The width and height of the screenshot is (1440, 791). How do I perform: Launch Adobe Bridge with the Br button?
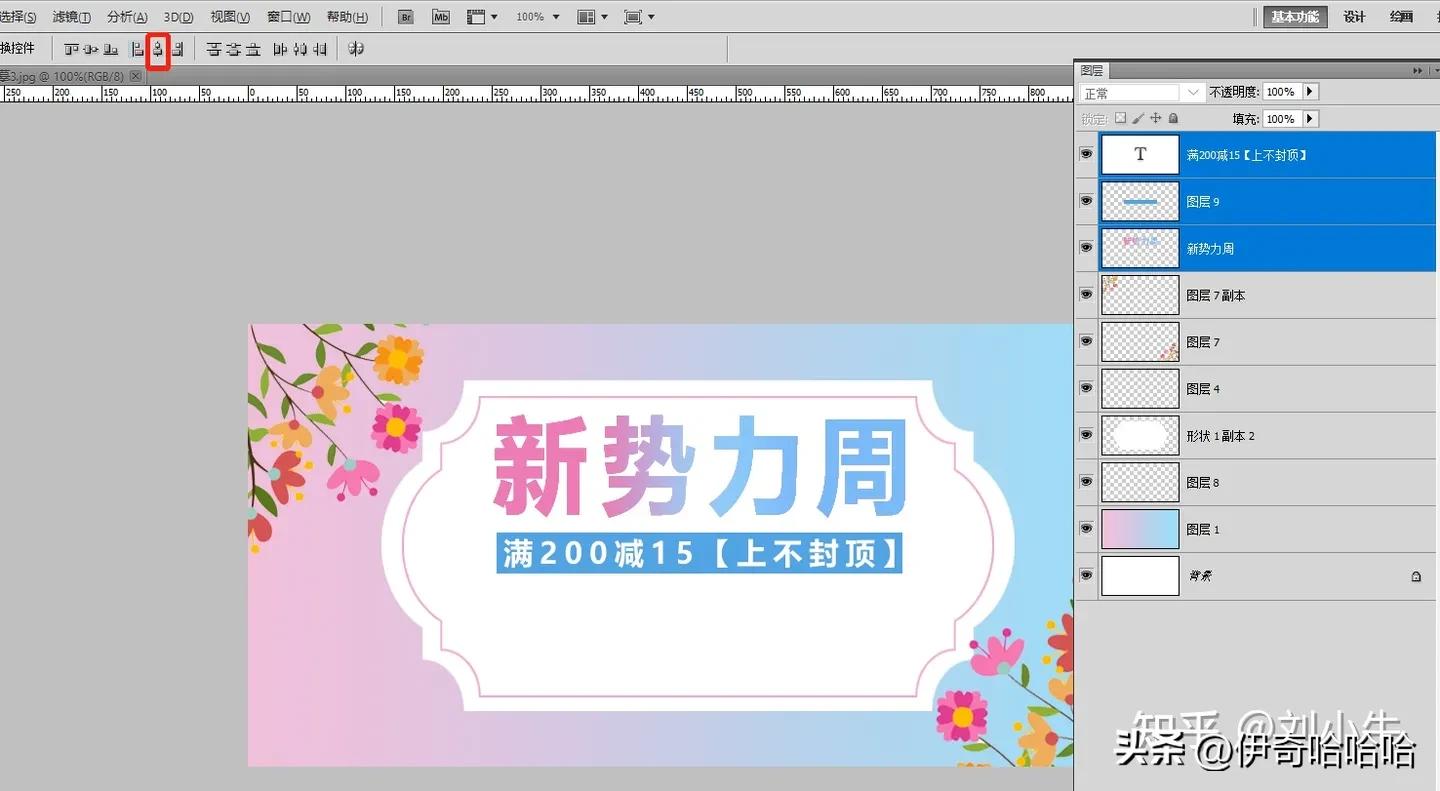(x=405, y=16)
